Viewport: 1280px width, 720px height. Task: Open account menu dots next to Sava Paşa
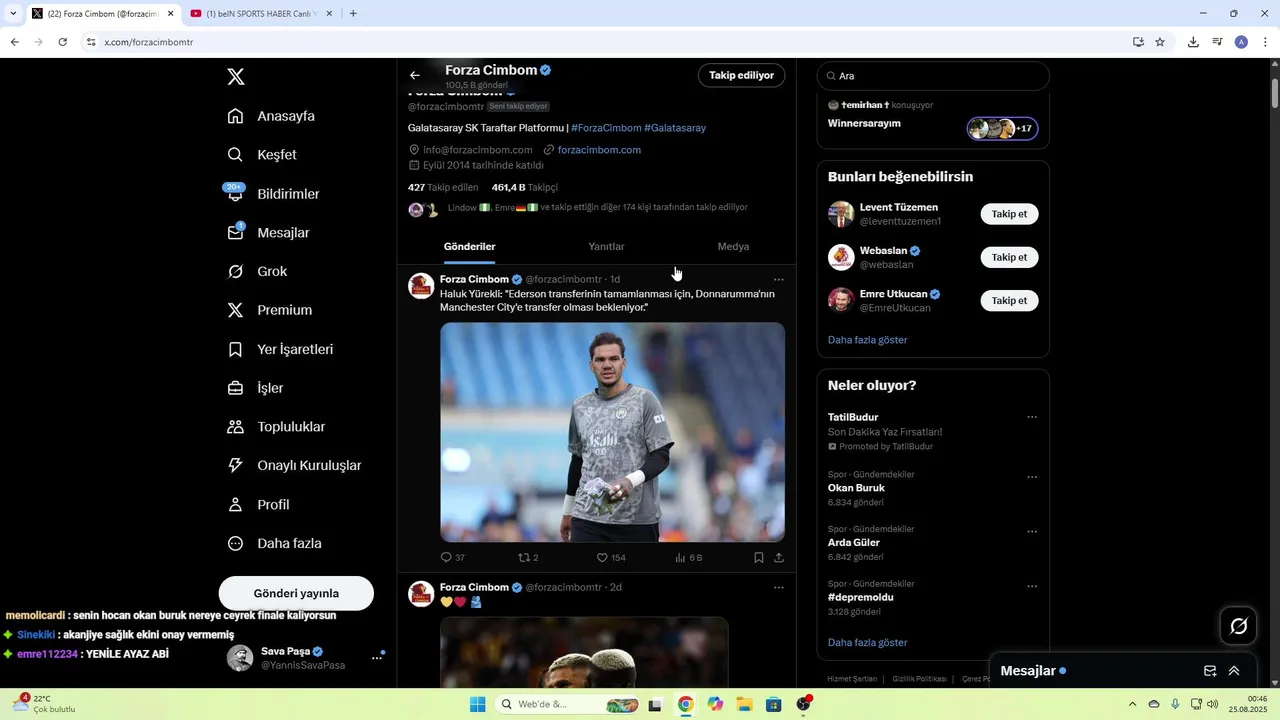point(377,657)
